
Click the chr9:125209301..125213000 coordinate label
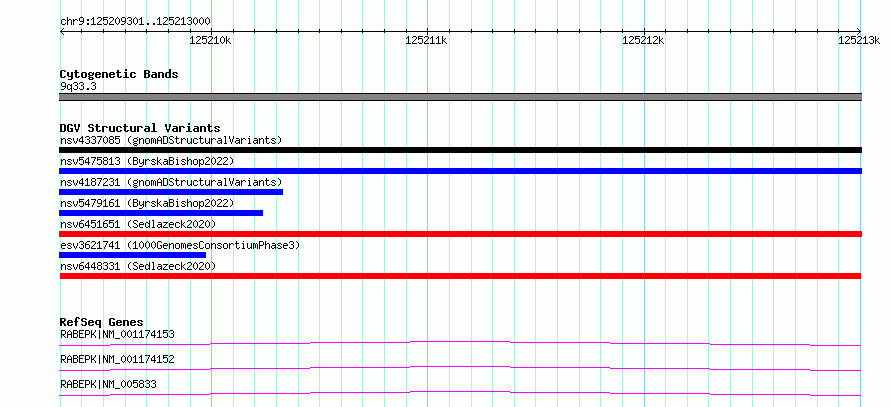click(135, 22)
